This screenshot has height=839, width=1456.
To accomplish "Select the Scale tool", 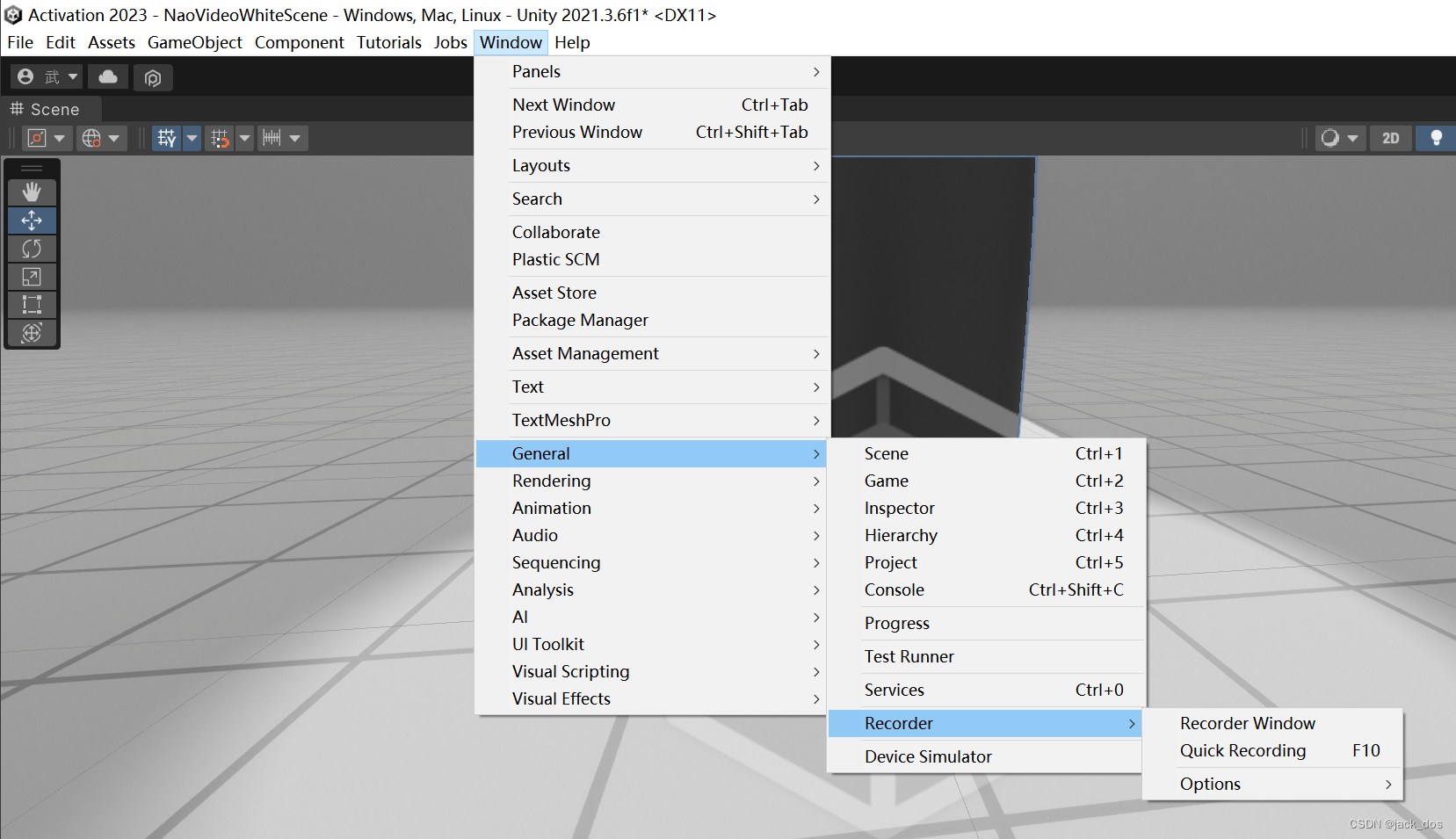I will 32,277.
